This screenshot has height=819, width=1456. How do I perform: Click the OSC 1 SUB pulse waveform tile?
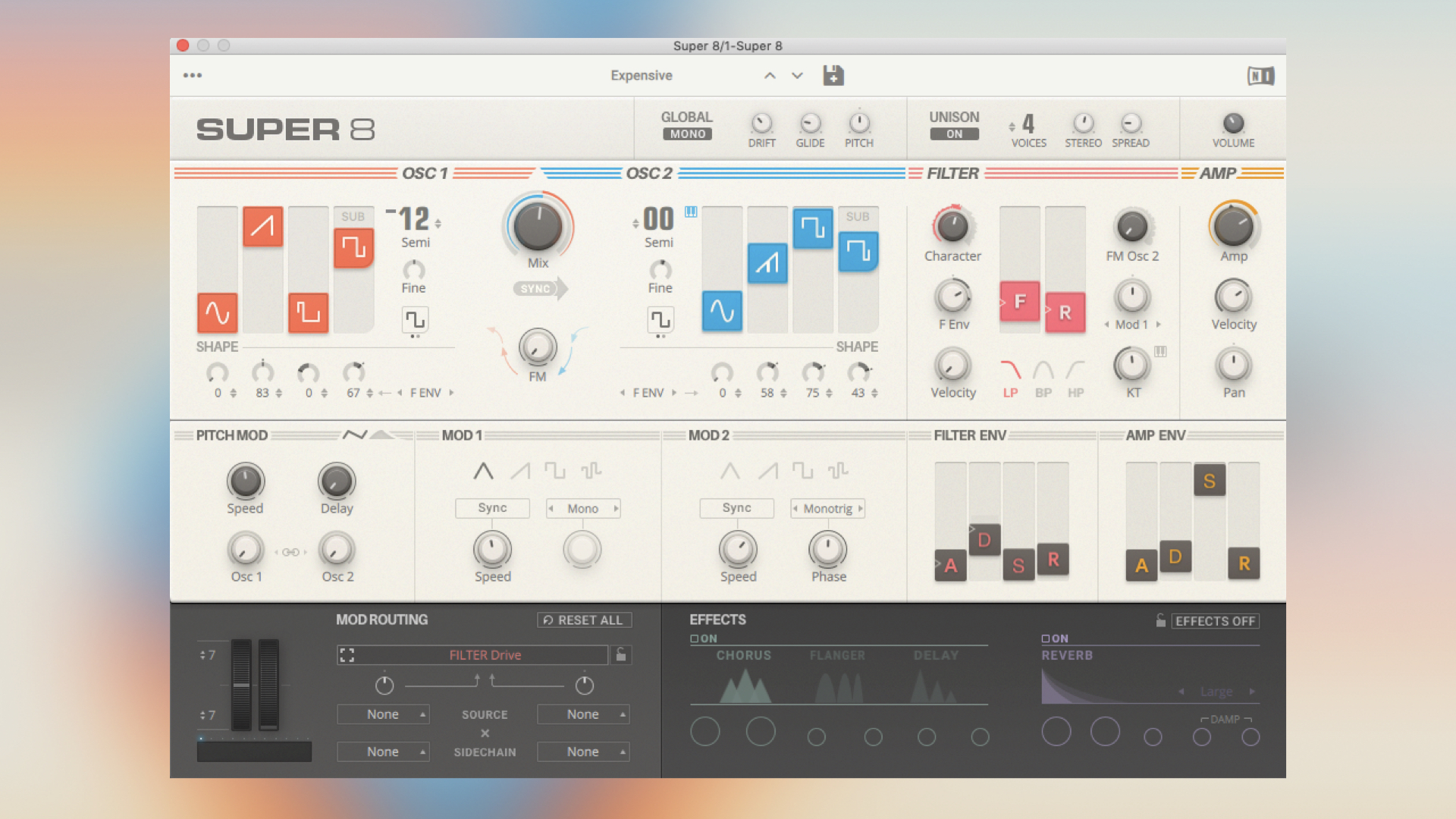pyautogui.click(x=353, y=248)
